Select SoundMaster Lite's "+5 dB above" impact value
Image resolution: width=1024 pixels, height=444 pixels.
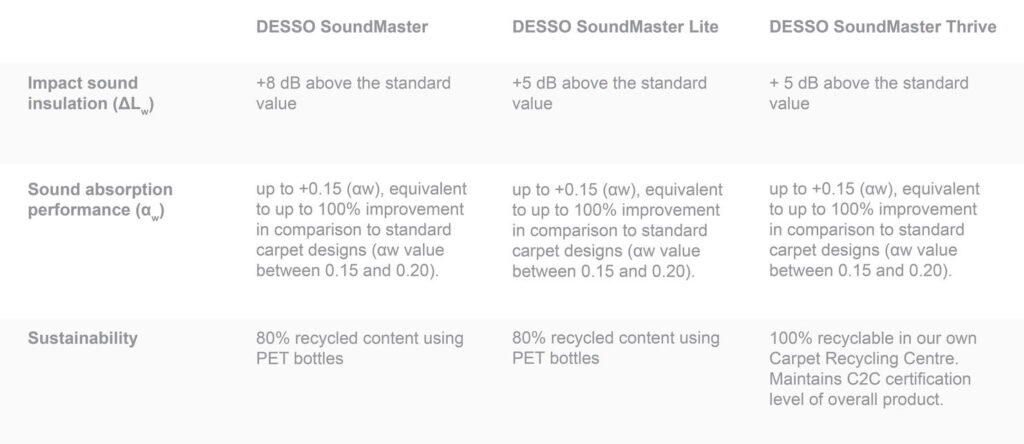tap(609, 84)
